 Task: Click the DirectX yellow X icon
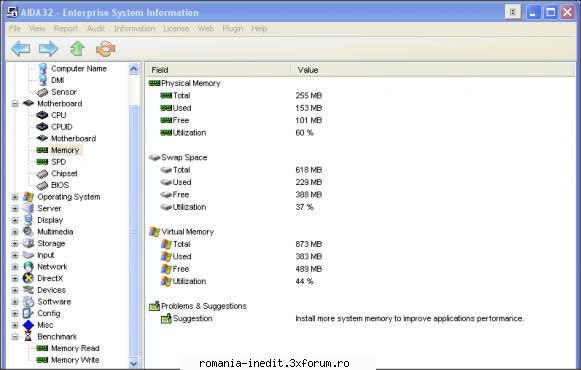click(x=29, y=278)
